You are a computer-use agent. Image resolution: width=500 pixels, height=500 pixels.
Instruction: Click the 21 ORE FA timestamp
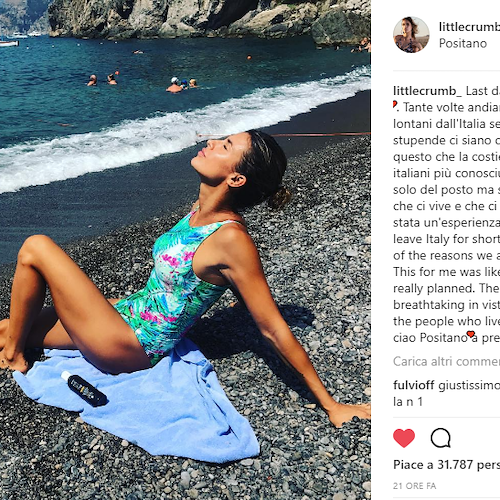pos(415,486)
